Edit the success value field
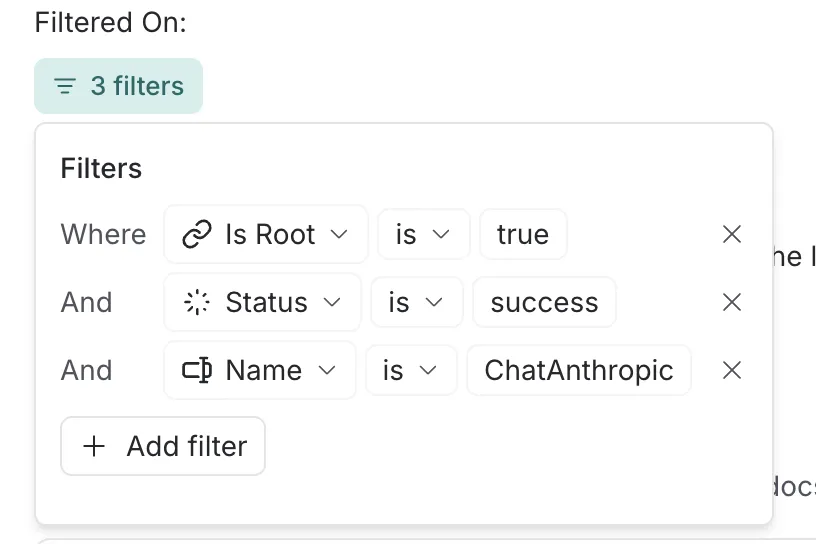This screenshot has height=544, width=816. pyautogui.click(x=544, y=303)
